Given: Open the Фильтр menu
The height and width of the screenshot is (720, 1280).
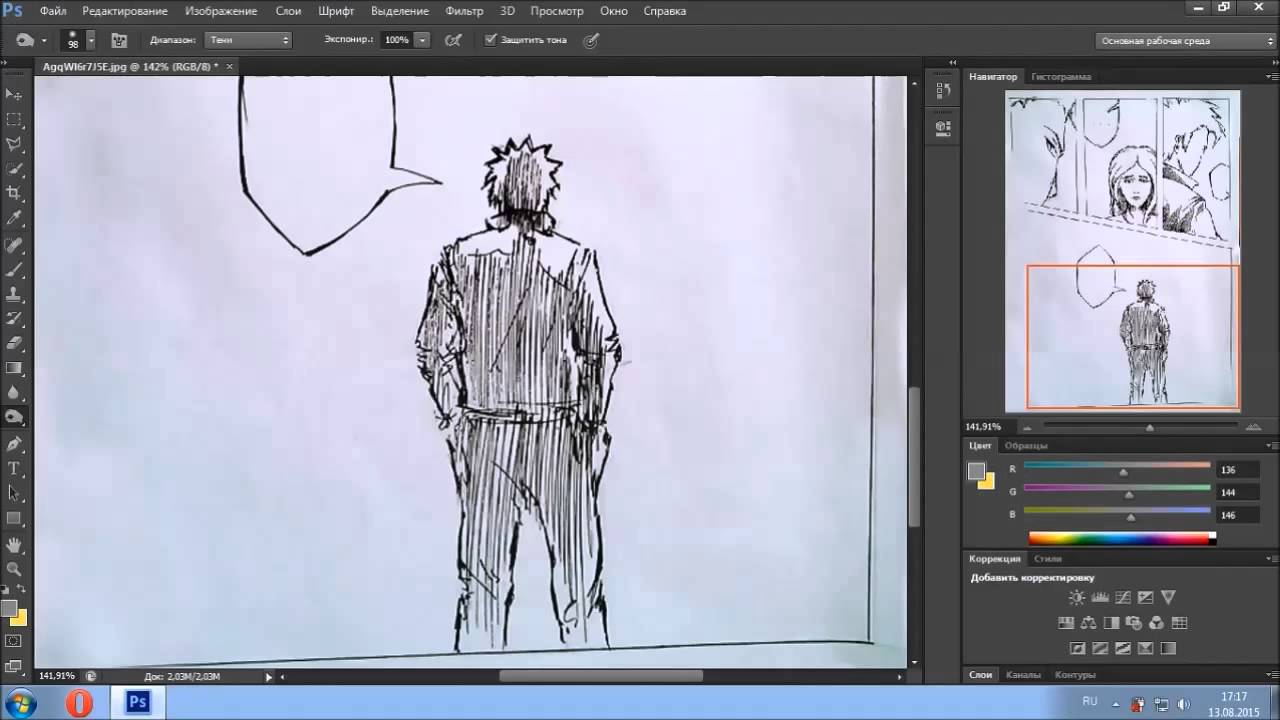Looking at the screenshot, I should pyautogui.click(x=464, y=11).
